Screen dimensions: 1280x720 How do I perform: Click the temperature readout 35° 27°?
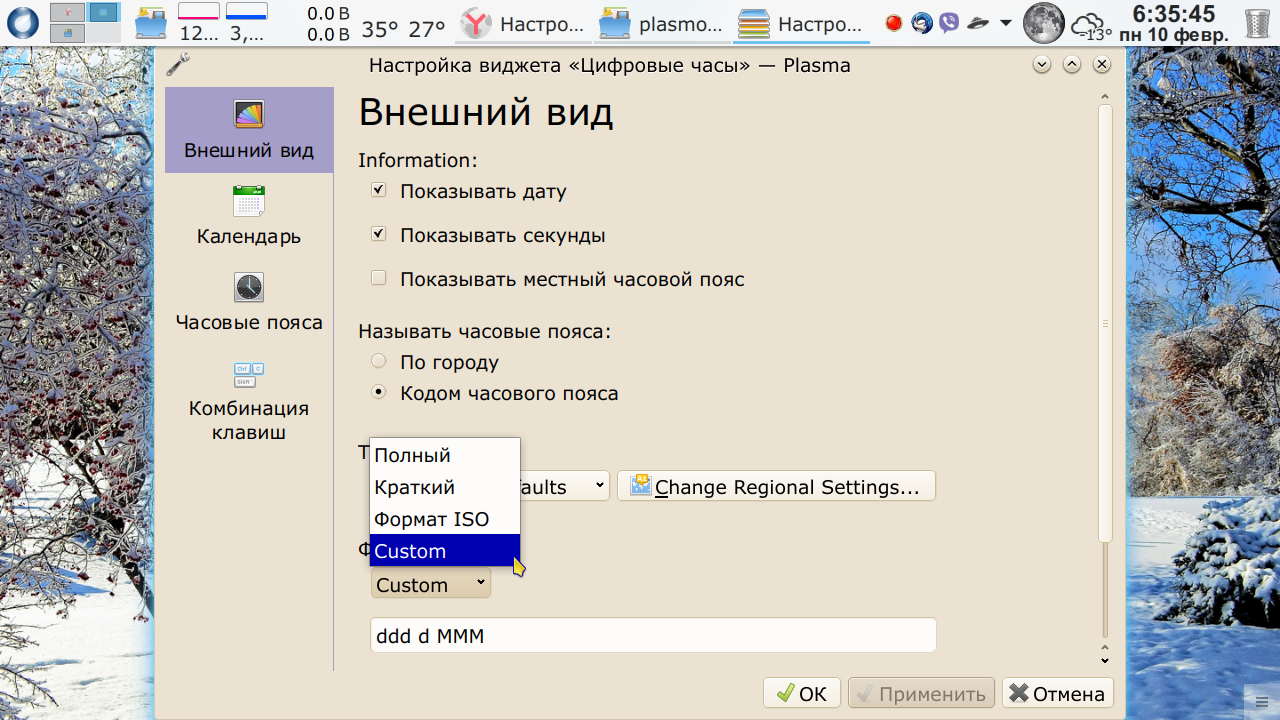(x=403, y=29)
